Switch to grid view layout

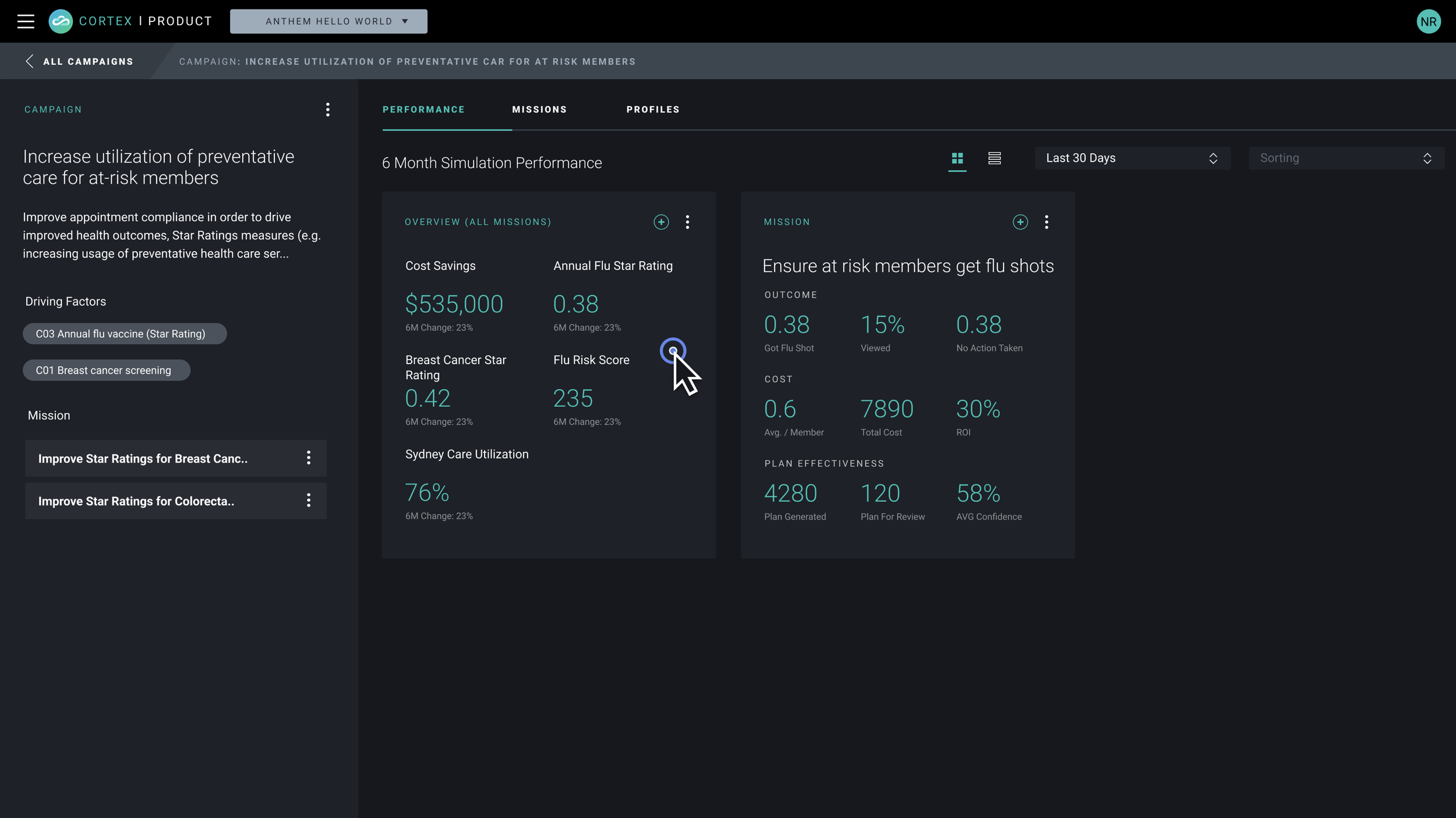pos(957,158)
